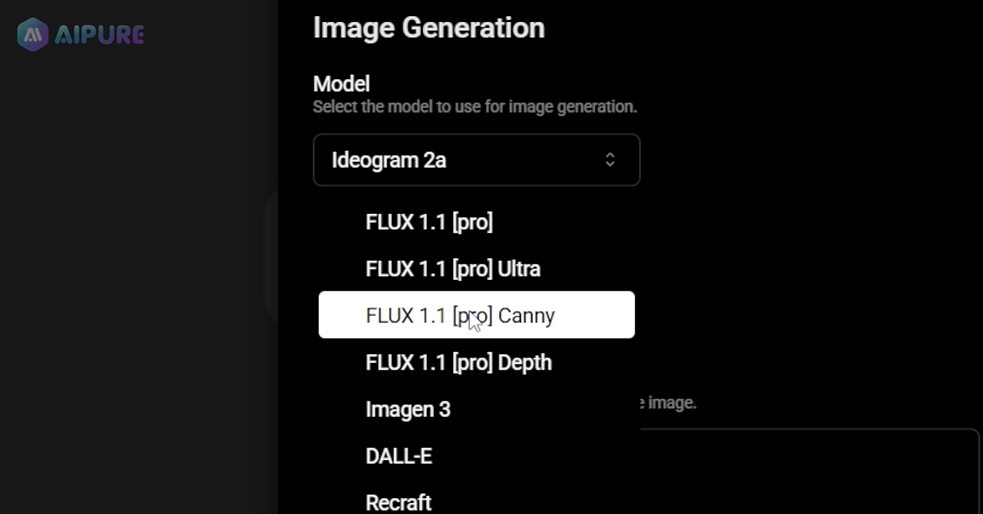Click the model selection helper description
Screen dimensions: 983x514
(475, 107)
